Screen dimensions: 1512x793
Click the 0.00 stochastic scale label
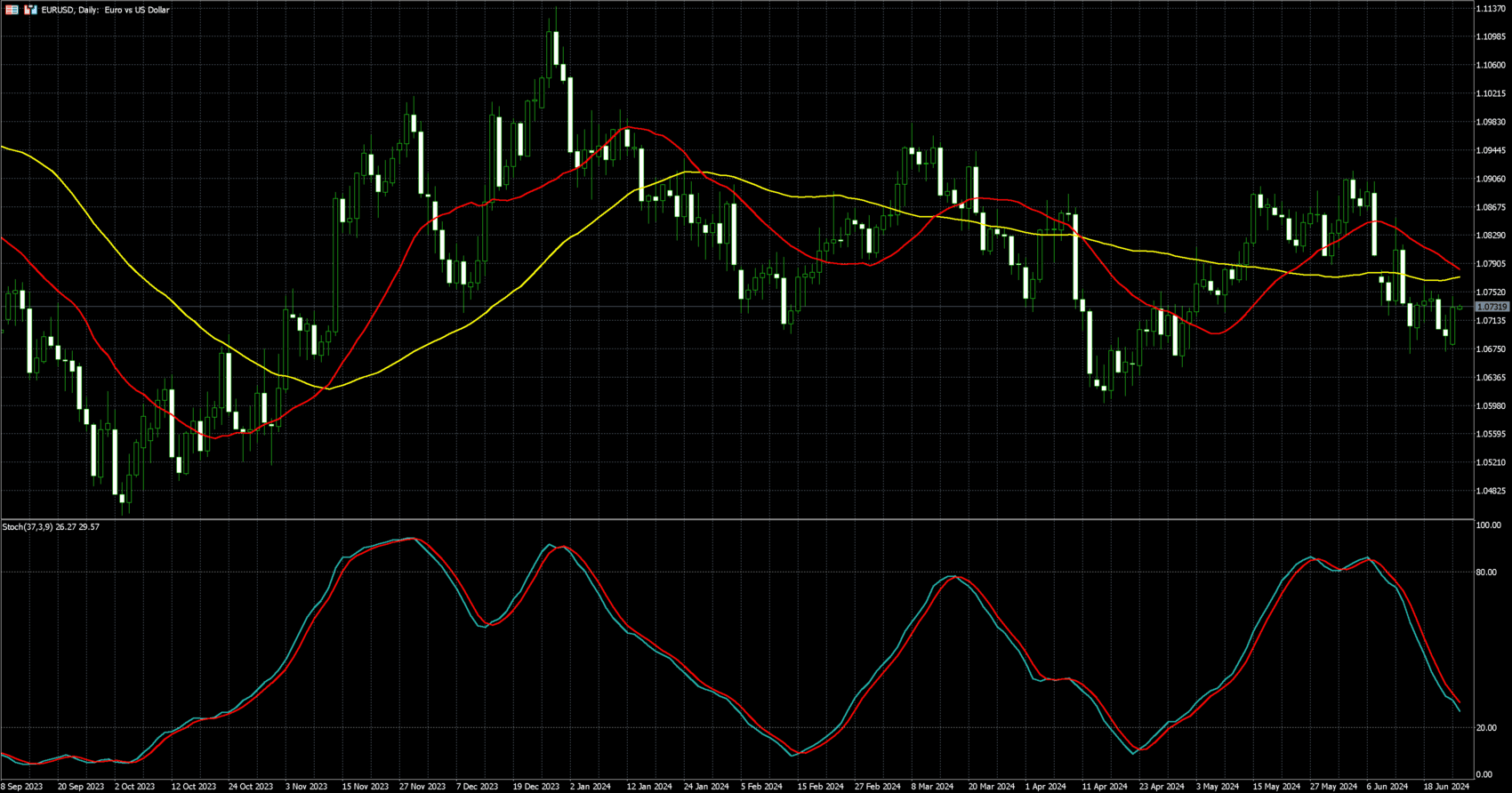click(1484, 775)
